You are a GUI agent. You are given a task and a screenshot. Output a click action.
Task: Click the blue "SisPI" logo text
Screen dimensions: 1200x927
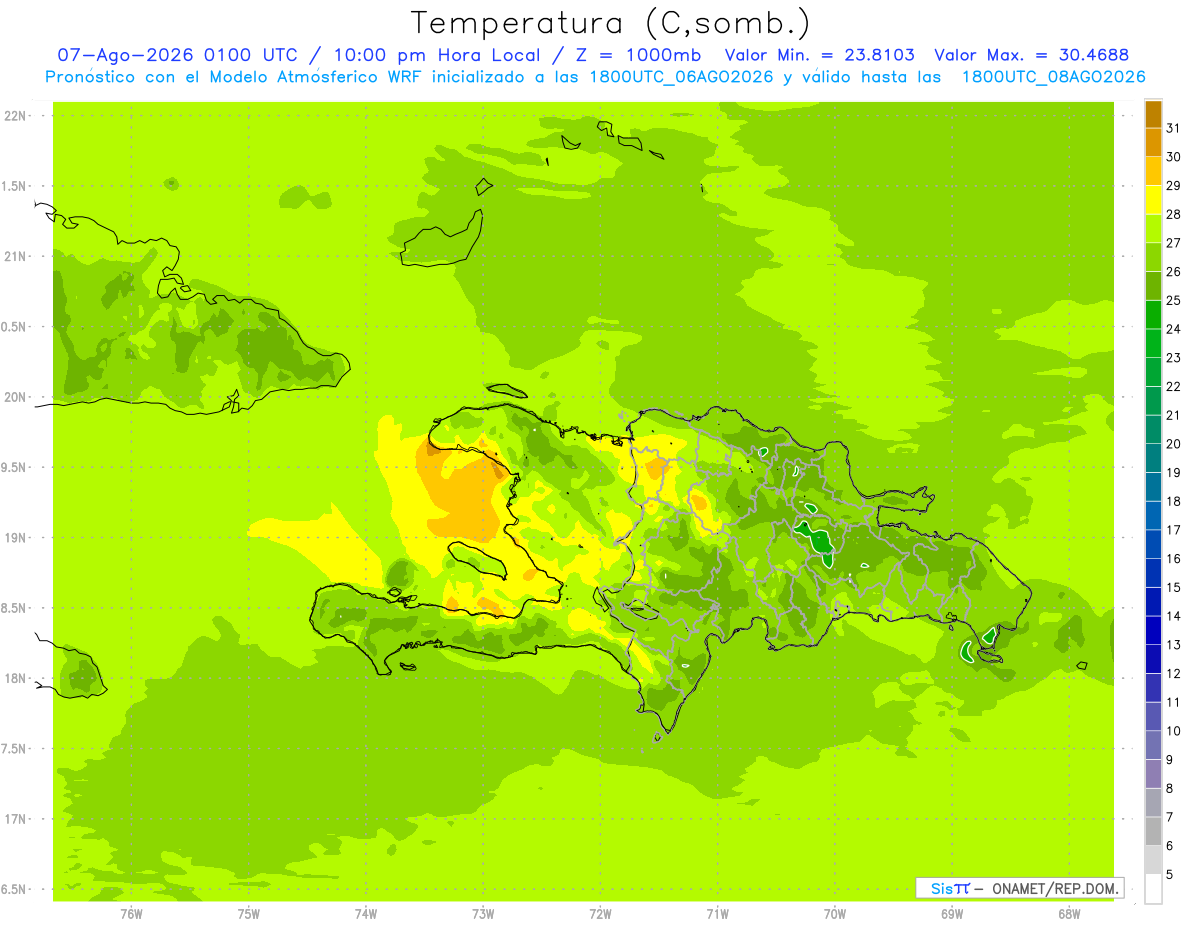950,888
